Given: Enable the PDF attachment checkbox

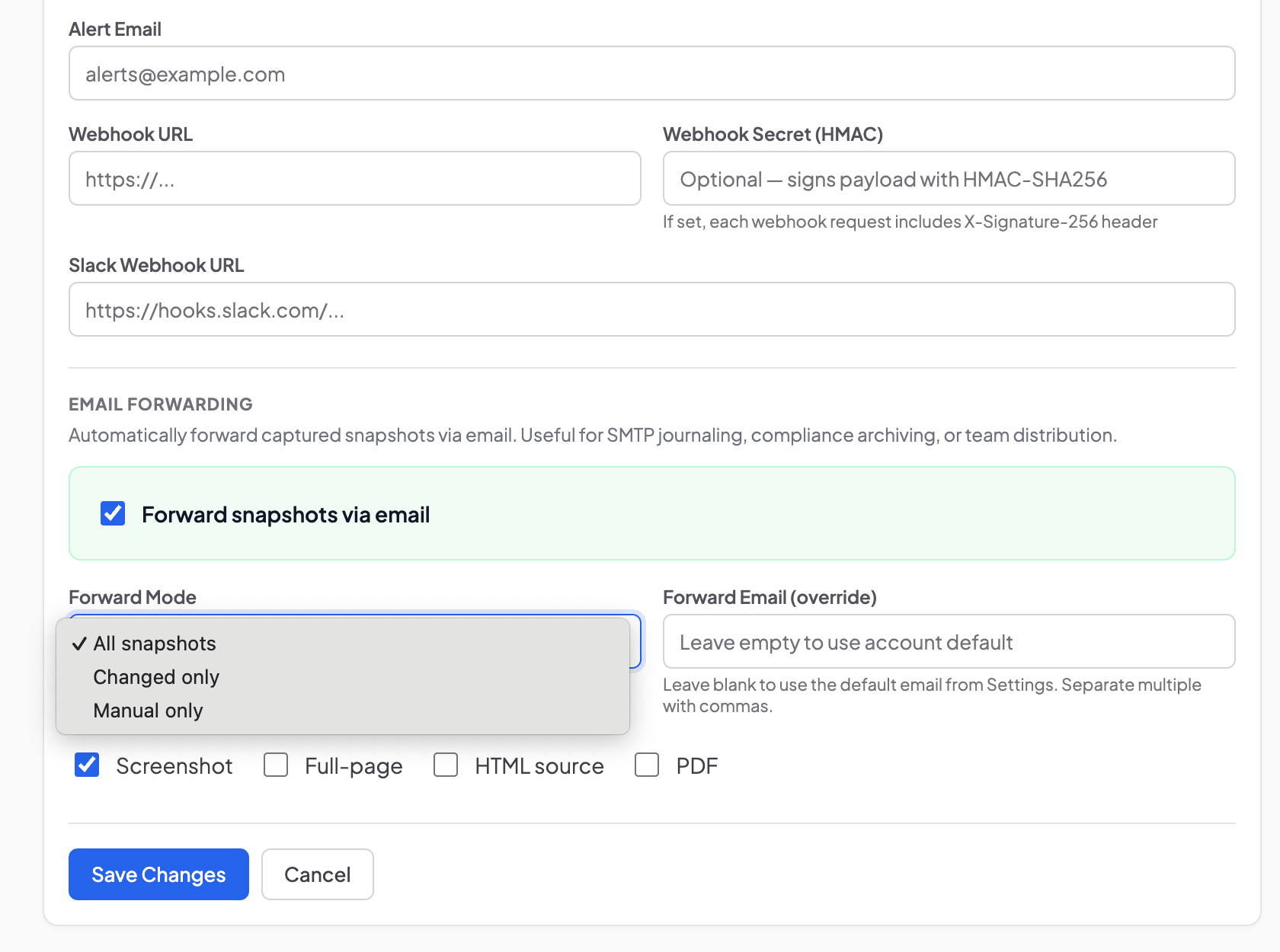Looking at the screenshot, I should point(647,765).
